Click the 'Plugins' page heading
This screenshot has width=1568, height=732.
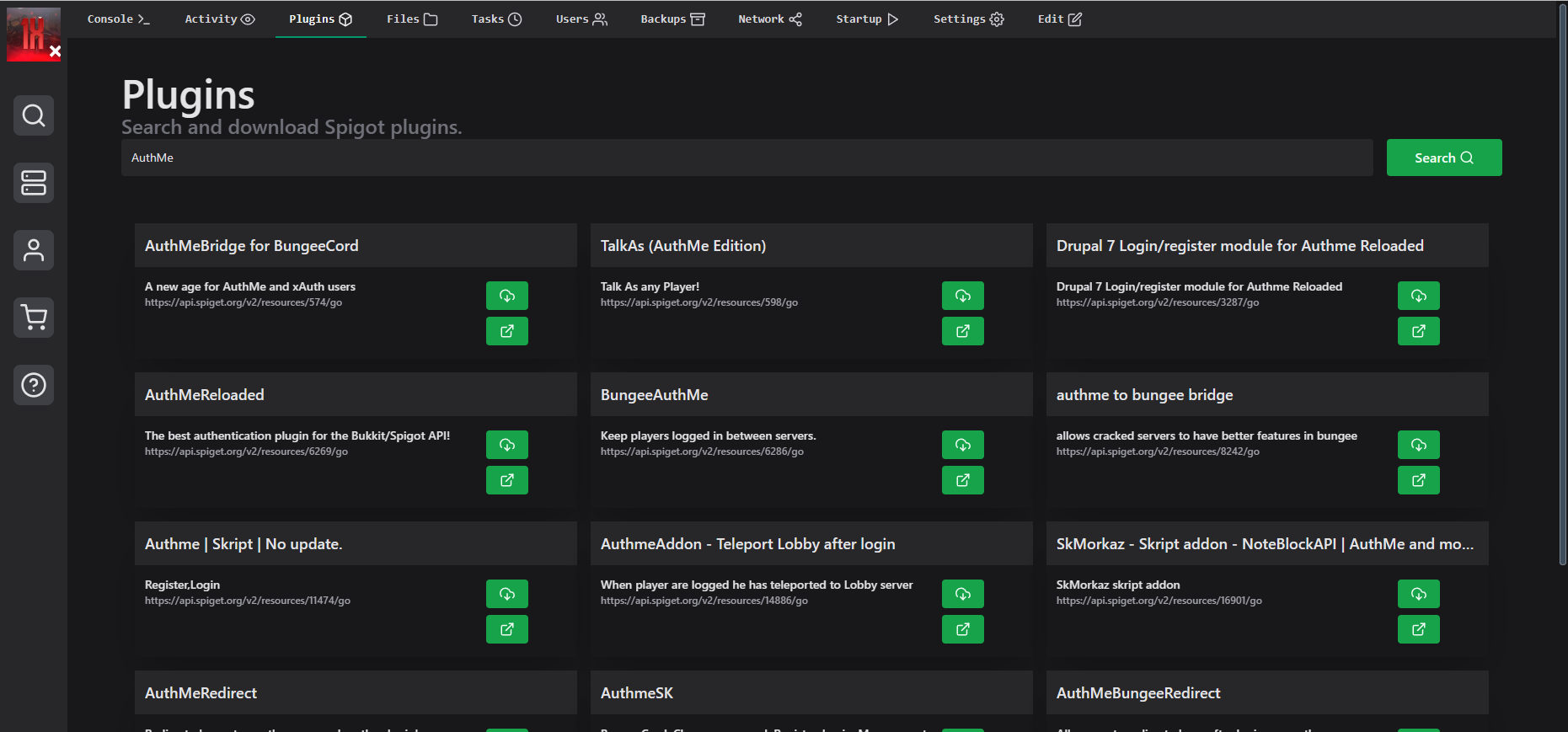[189, 95]
